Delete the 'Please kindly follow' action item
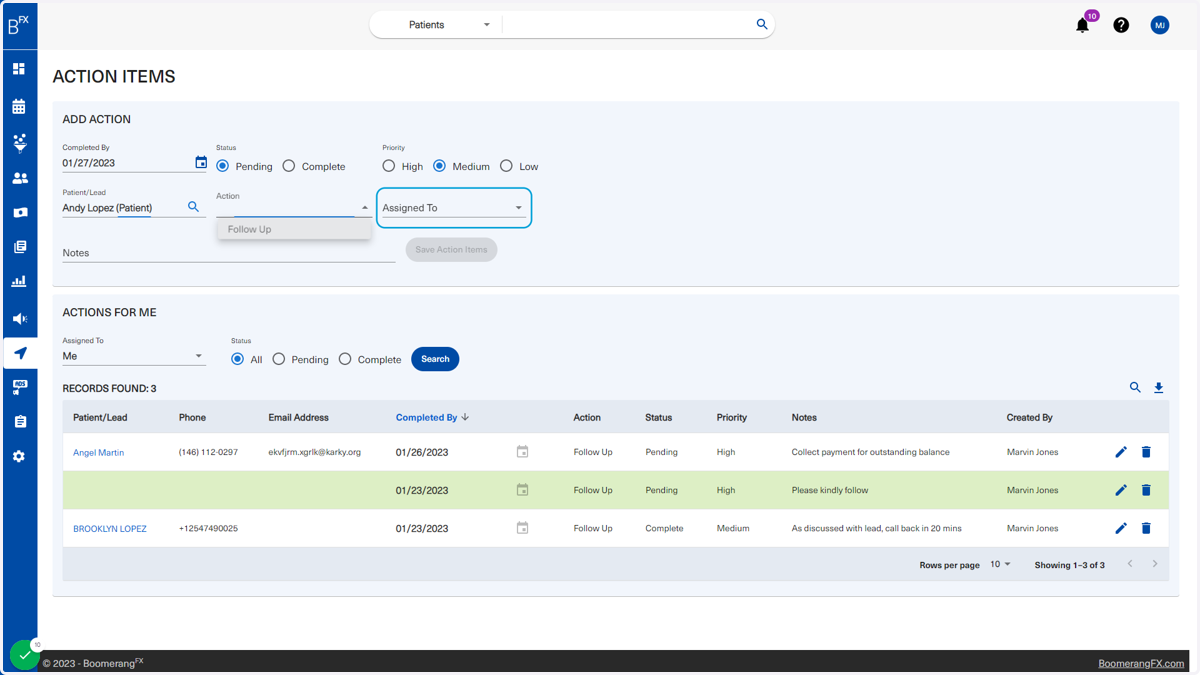Image resolution: width=1200 pixels, height=675 pixels. coord(1146,490)
